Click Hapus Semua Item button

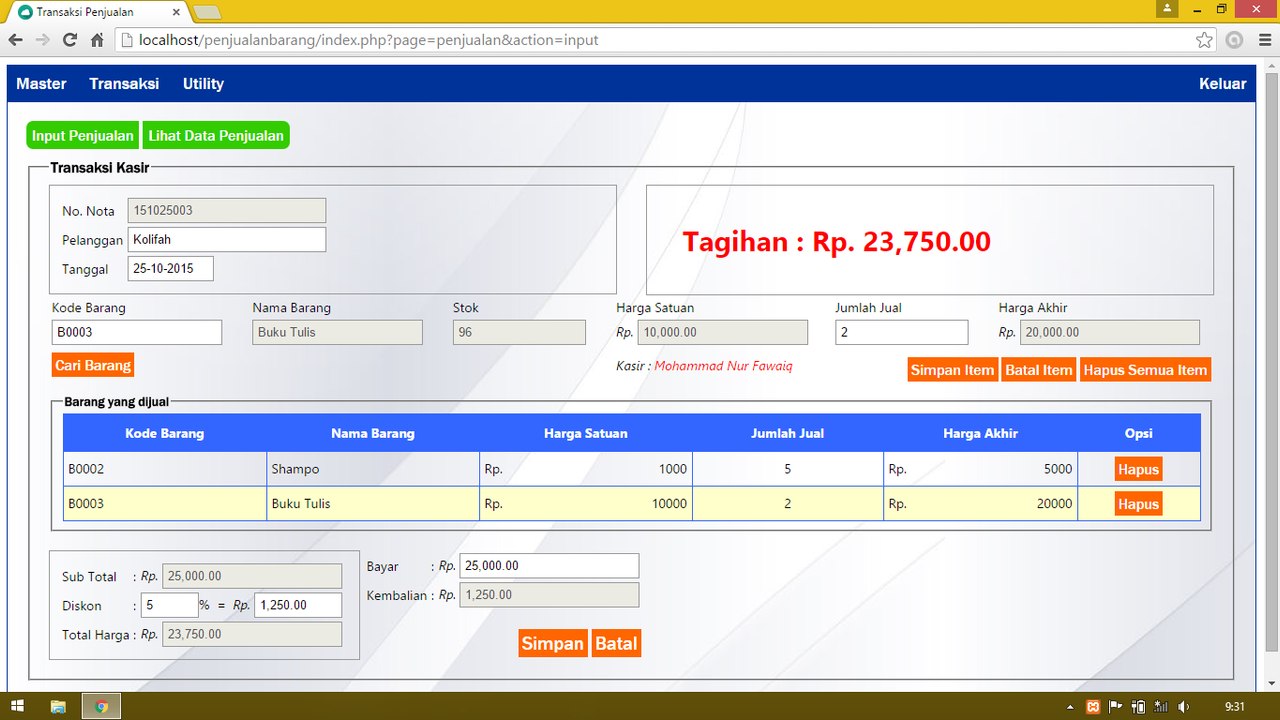pyautogui.click(x=1145, y=370)
